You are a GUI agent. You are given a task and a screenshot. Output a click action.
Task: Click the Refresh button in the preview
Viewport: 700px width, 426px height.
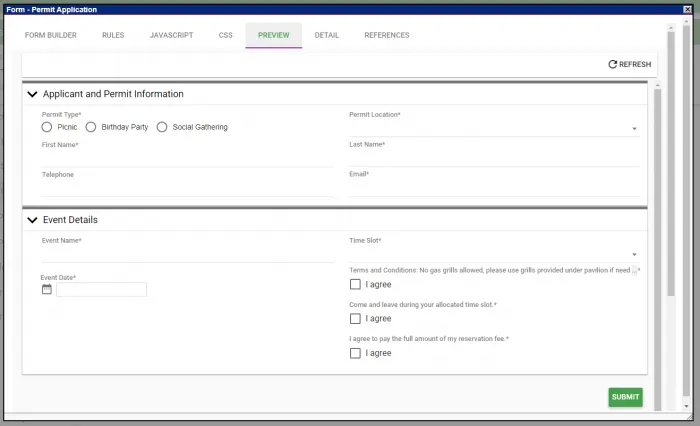(629, 64)
